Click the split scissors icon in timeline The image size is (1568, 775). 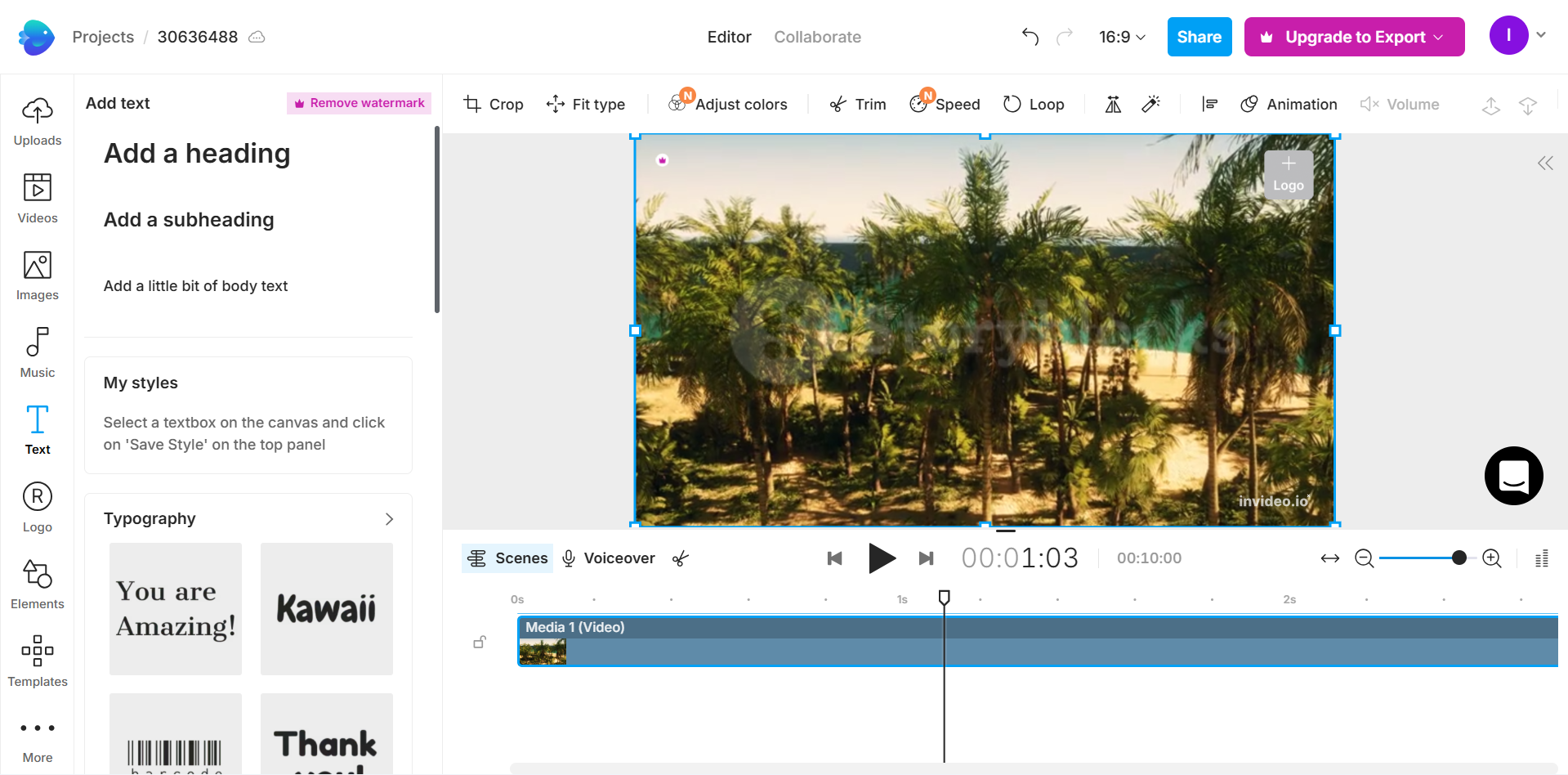tap(681, 558)
